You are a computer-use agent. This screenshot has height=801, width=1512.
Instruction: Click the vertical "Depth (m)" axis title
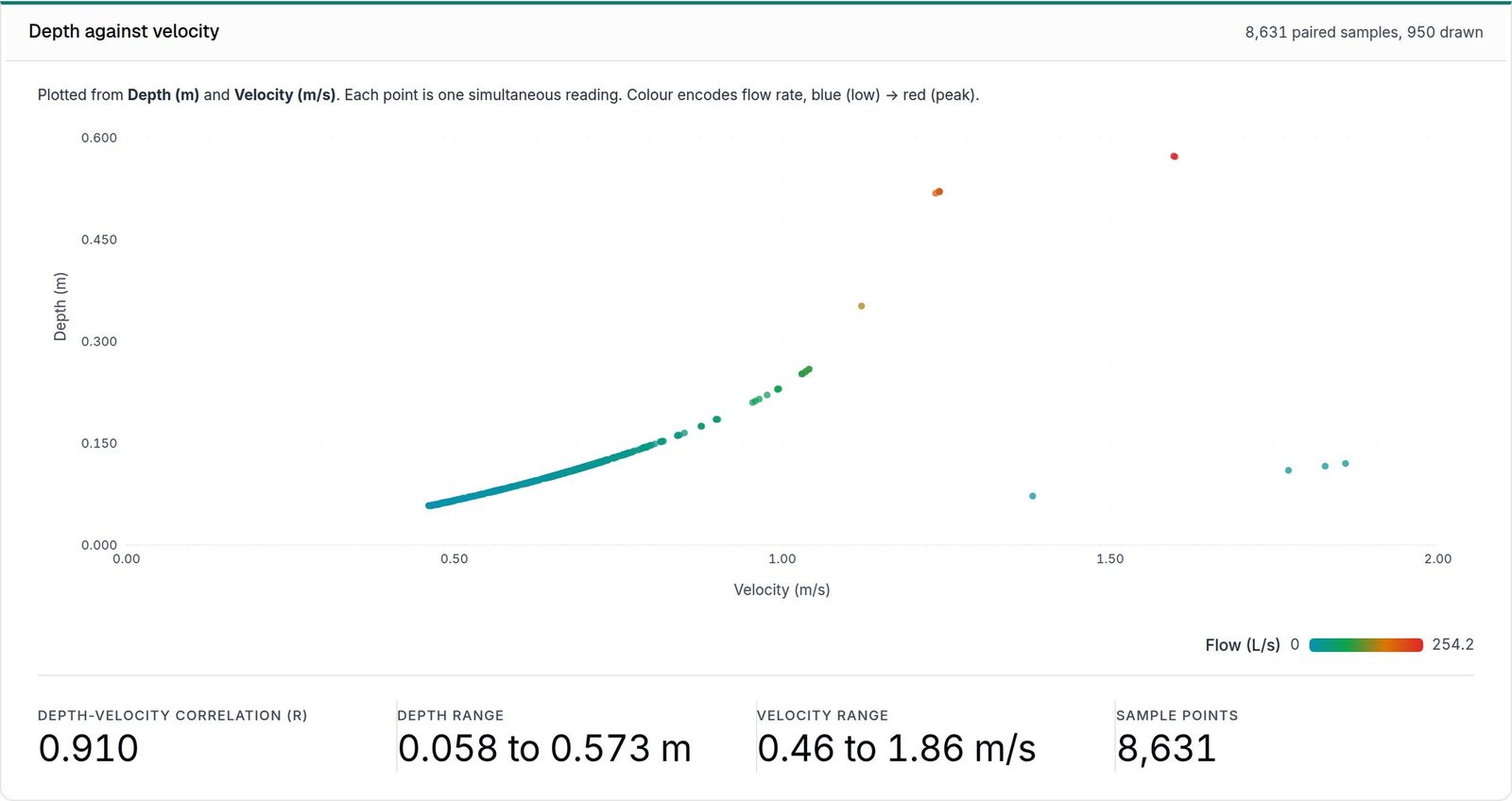[x=60, y=306]
